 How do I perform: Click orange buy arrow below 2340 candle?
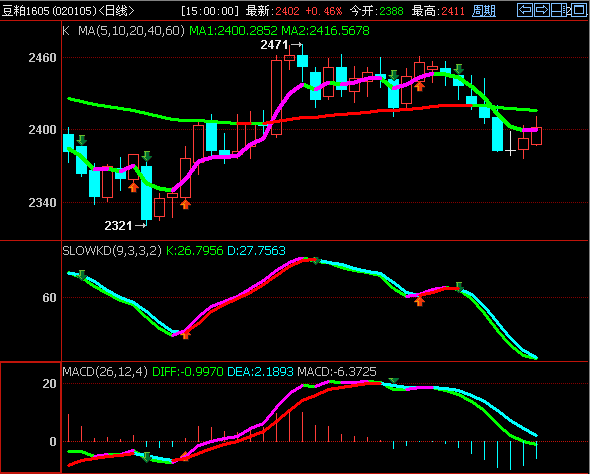coord(185,204)
